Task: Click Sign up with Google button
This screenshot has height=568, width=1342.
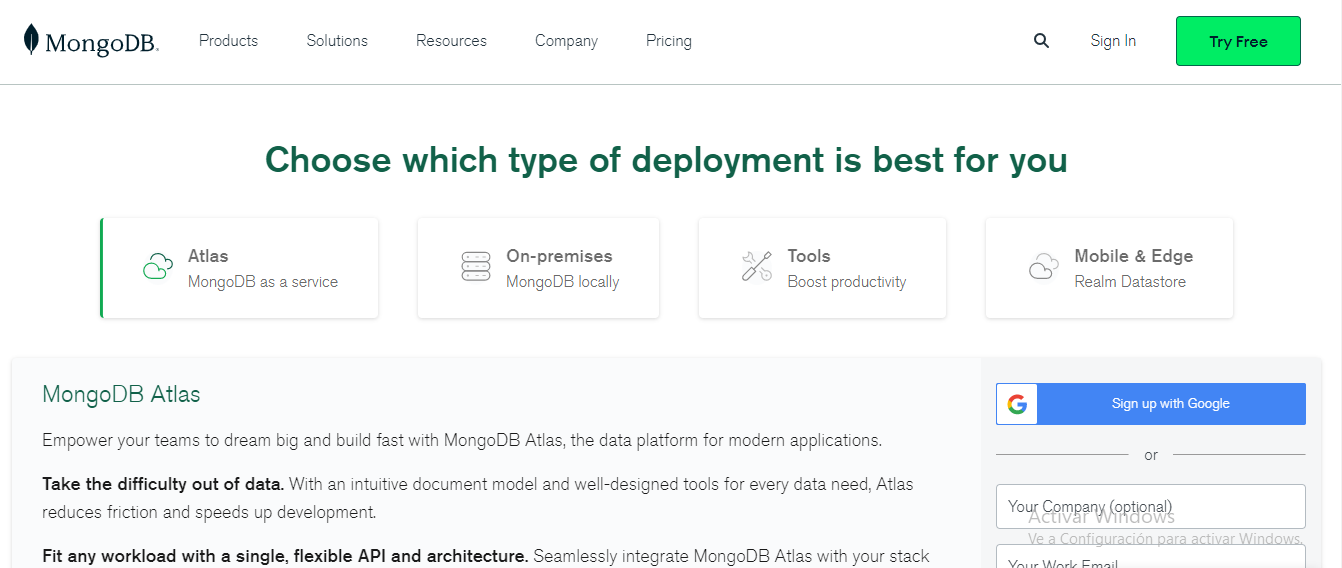Action: click(x=1151, y=404)
